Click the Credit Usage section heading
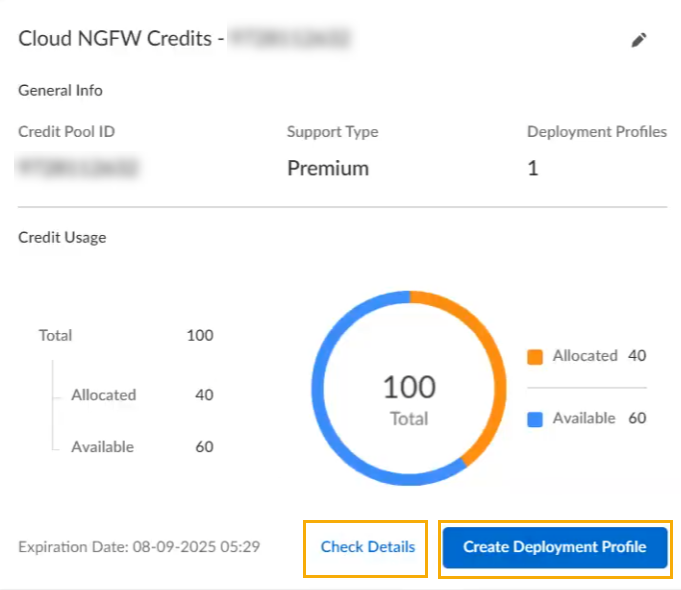 point(62,238)
